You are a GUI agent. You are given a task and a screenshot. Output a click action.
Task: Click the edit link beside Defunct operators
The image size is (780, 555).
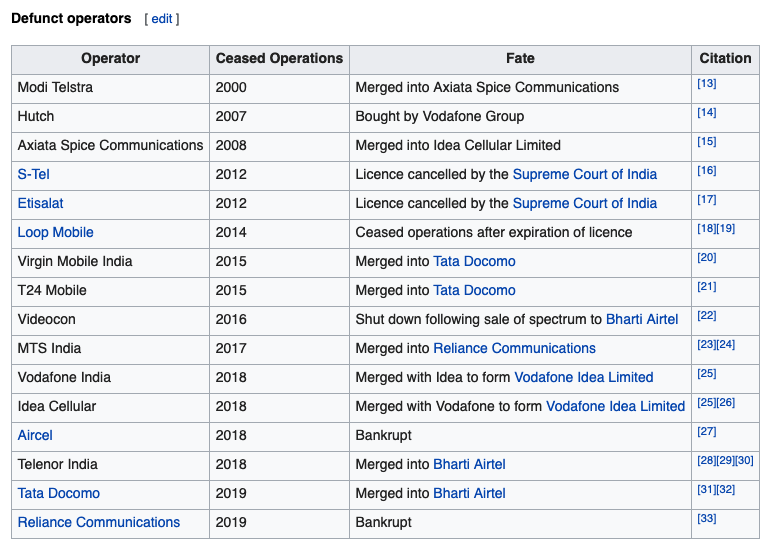162,19
